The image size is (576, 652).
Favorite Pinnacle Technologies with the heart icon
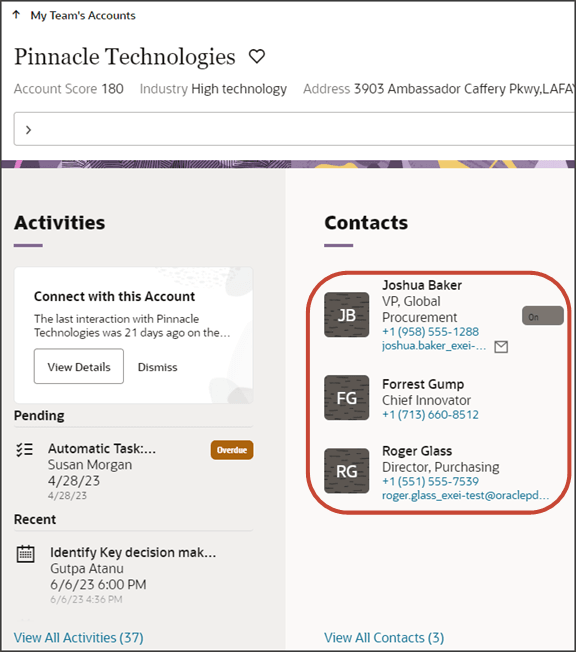[x=257, y=56]
